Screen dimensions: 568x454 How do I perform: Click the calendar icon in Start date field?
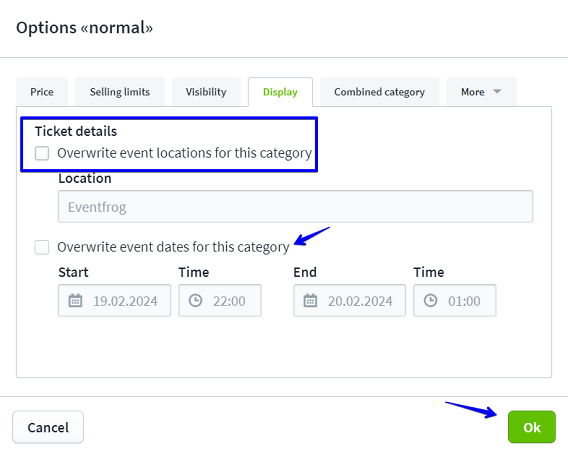point(75,301)
